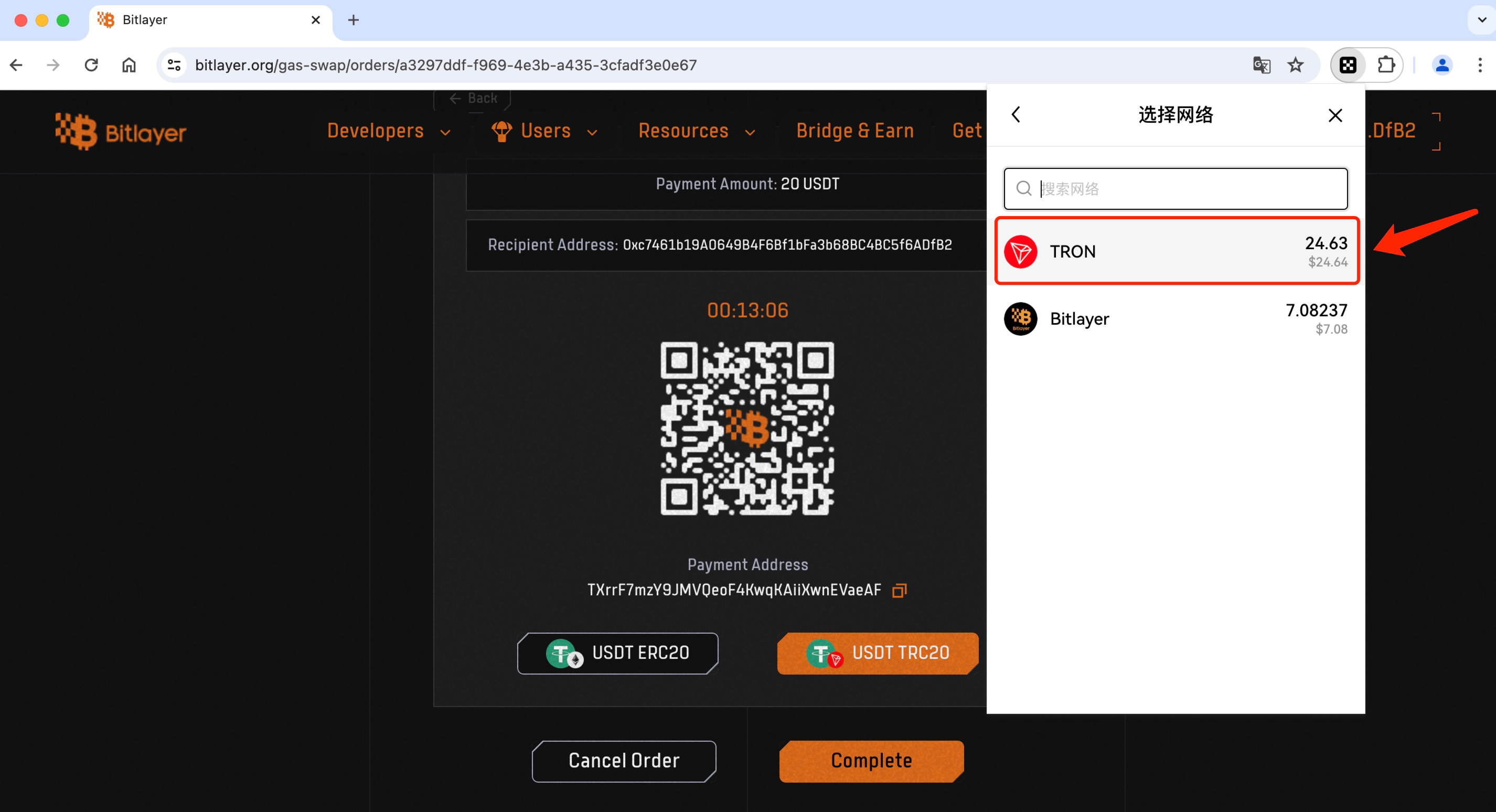Select USDT ERC20 payment option

[618, 653]
